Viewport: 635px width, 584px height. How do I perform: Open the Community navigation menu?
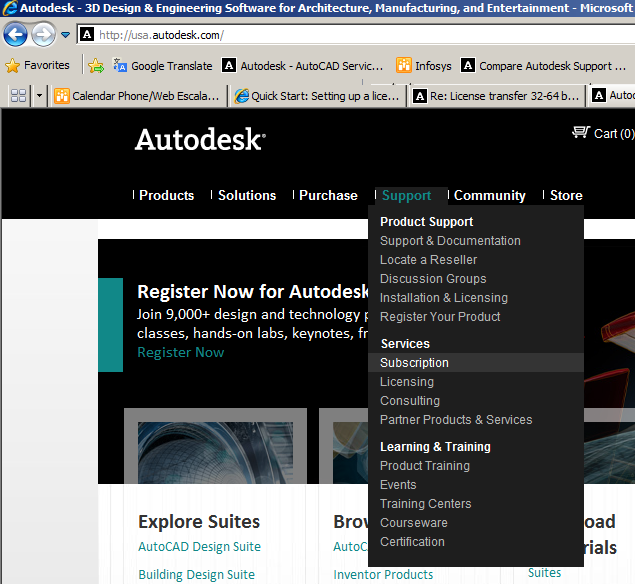pyautogui.click(x=490, y=196)
